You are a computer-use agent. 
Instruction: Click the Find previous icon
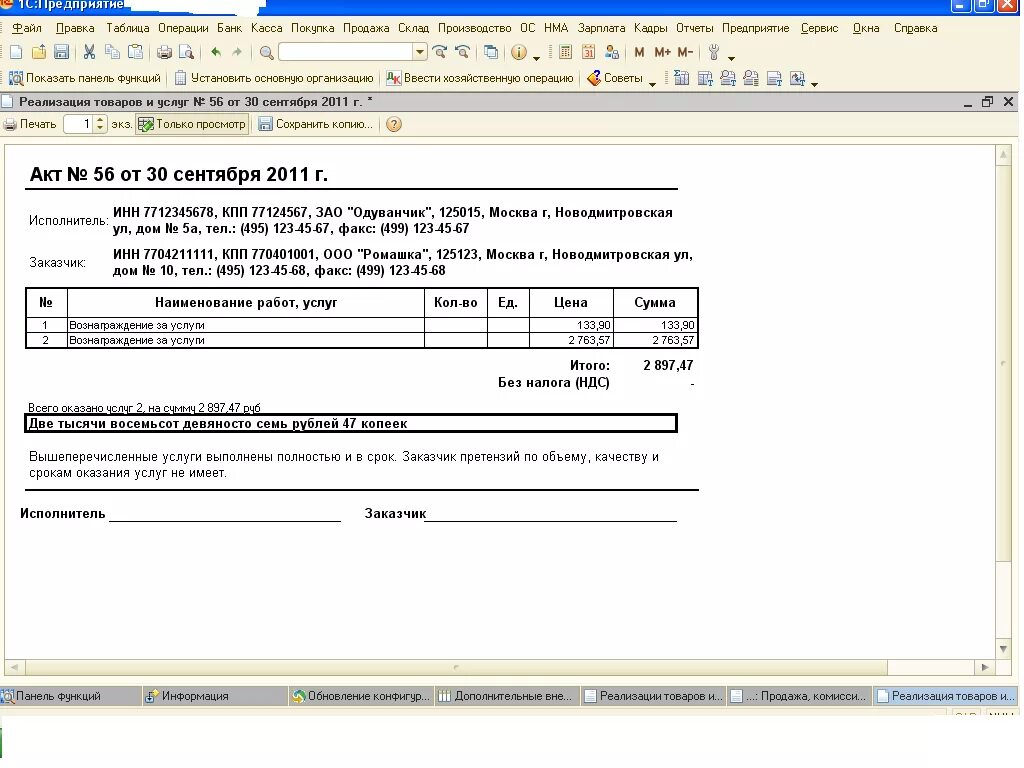(462, 52)
